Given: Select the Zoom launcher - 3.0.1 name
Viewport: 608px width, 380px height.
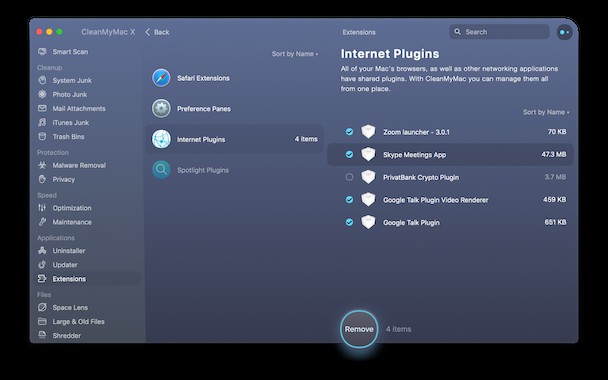Looking at the screenshot, I should click(x=416, y=132).
